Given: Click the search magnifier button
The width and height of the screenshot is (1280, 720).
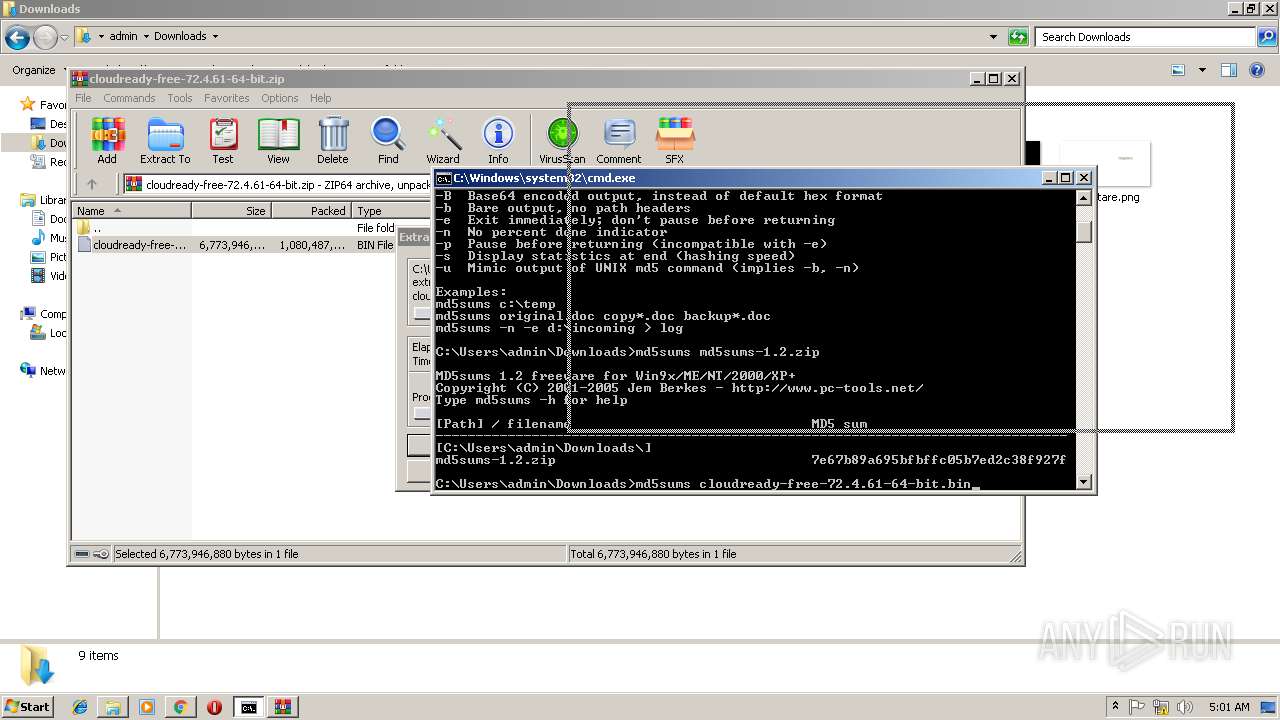Looking at the screenshot, I should click(1267, 37).
